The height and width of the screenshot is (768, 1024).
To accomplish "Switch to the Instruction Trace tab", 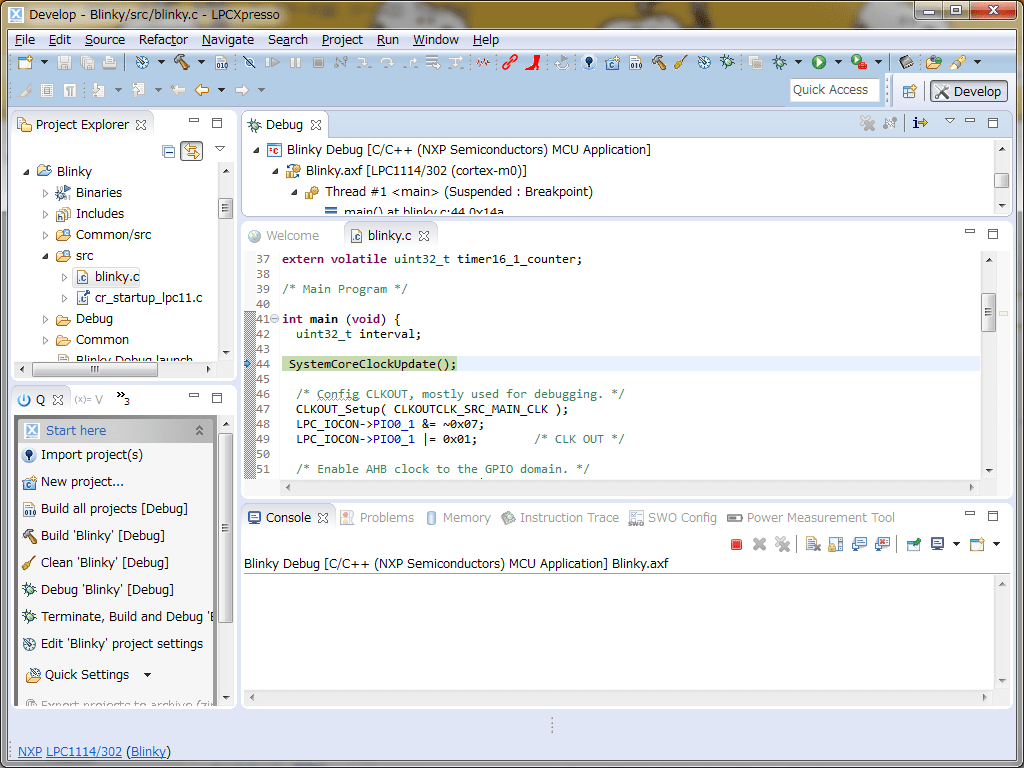I will pyautogui.click(x=560, y=518).
